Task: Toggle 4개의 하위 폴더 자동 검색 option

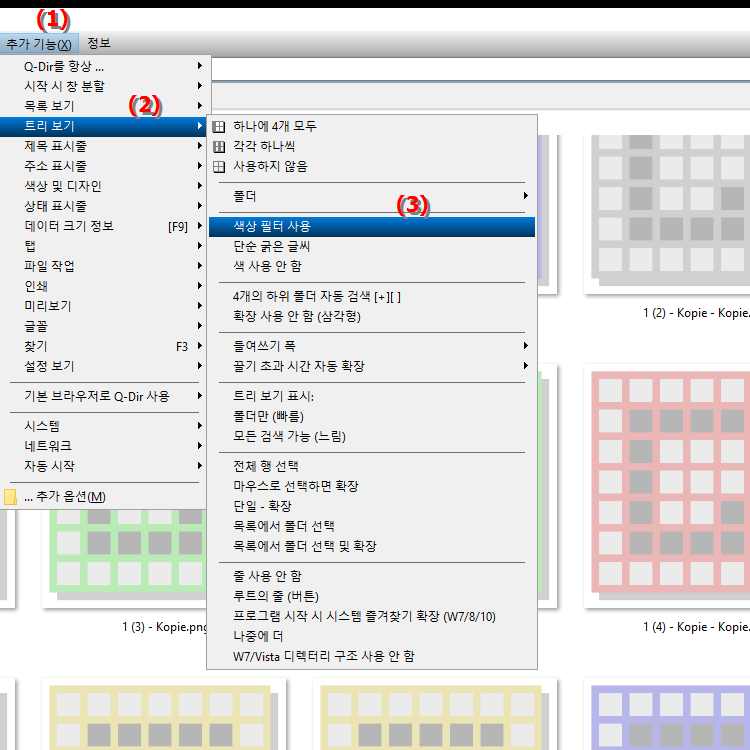Action: tap(372, 297)
